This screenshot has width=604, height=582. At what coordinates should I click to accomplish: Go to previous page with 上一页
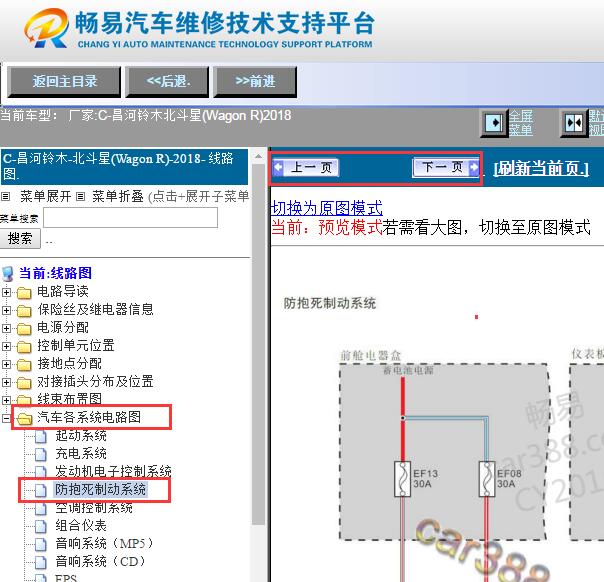coord(305,168)
